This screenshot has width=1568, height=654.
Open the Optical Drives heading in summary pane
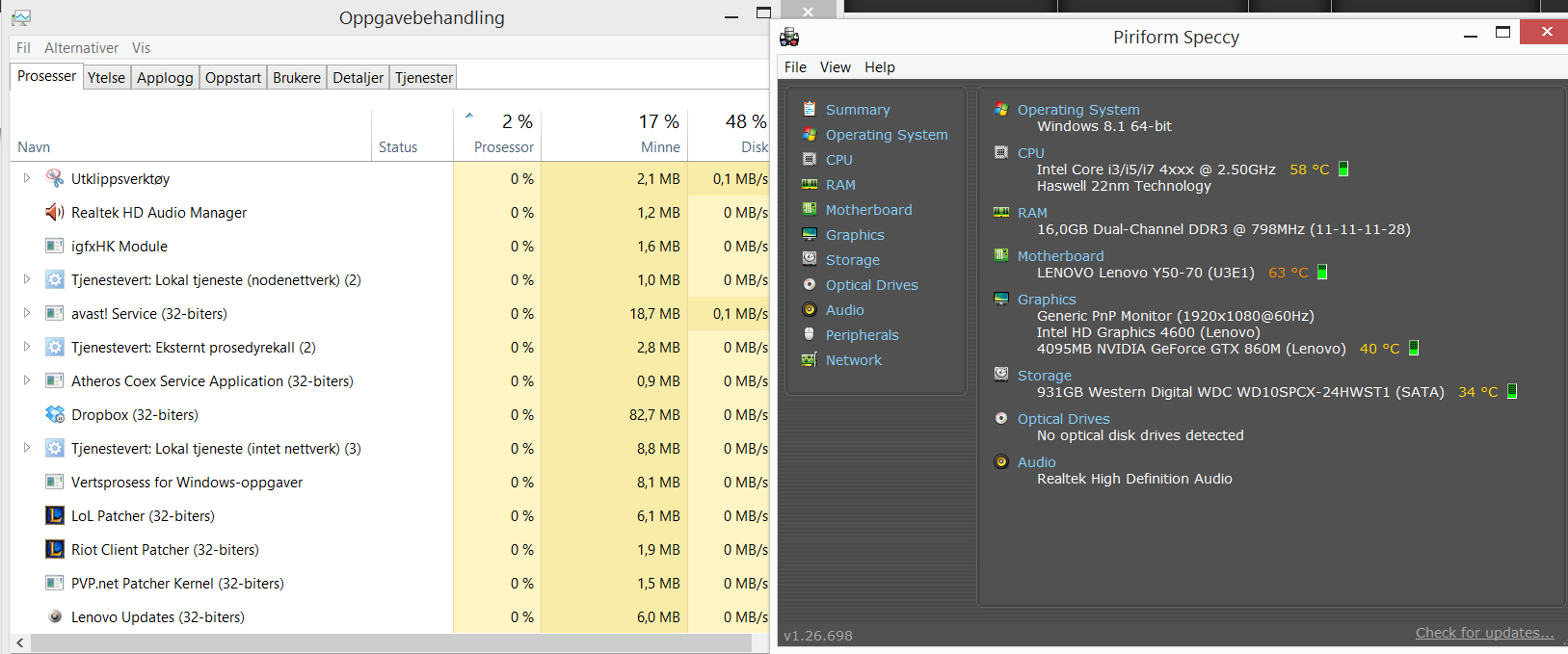pyautogui.click(x=1064, y=419)
